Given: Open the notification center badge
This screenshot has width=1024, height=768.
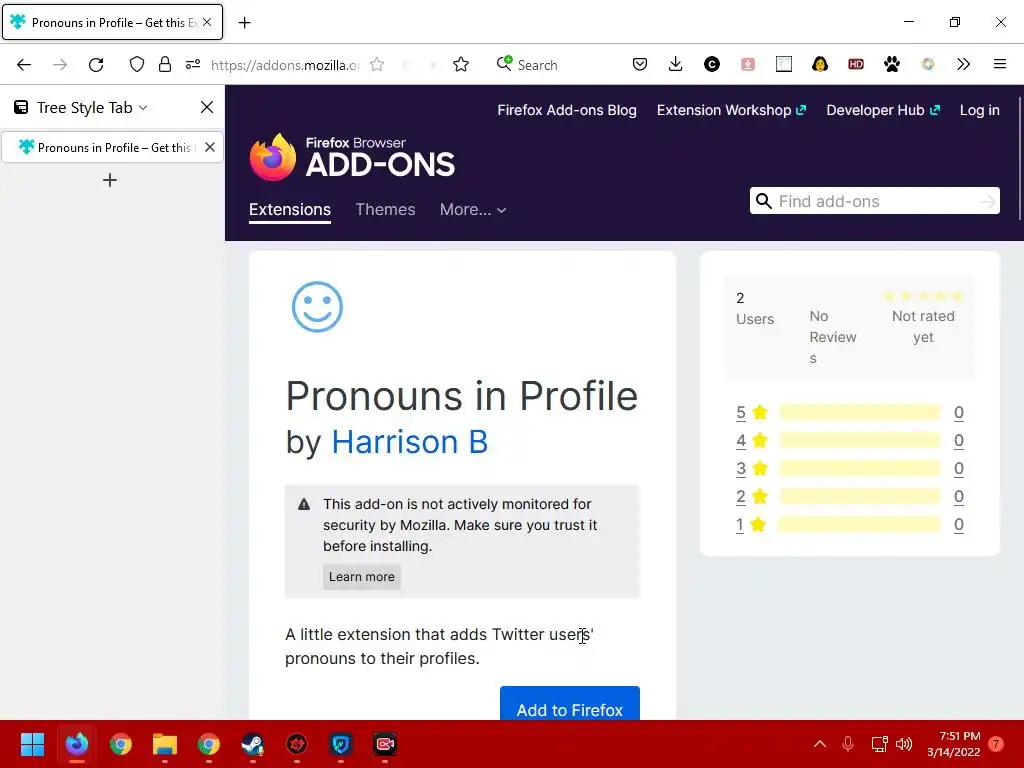Looking at the screenshot, I should pos(995,744).
